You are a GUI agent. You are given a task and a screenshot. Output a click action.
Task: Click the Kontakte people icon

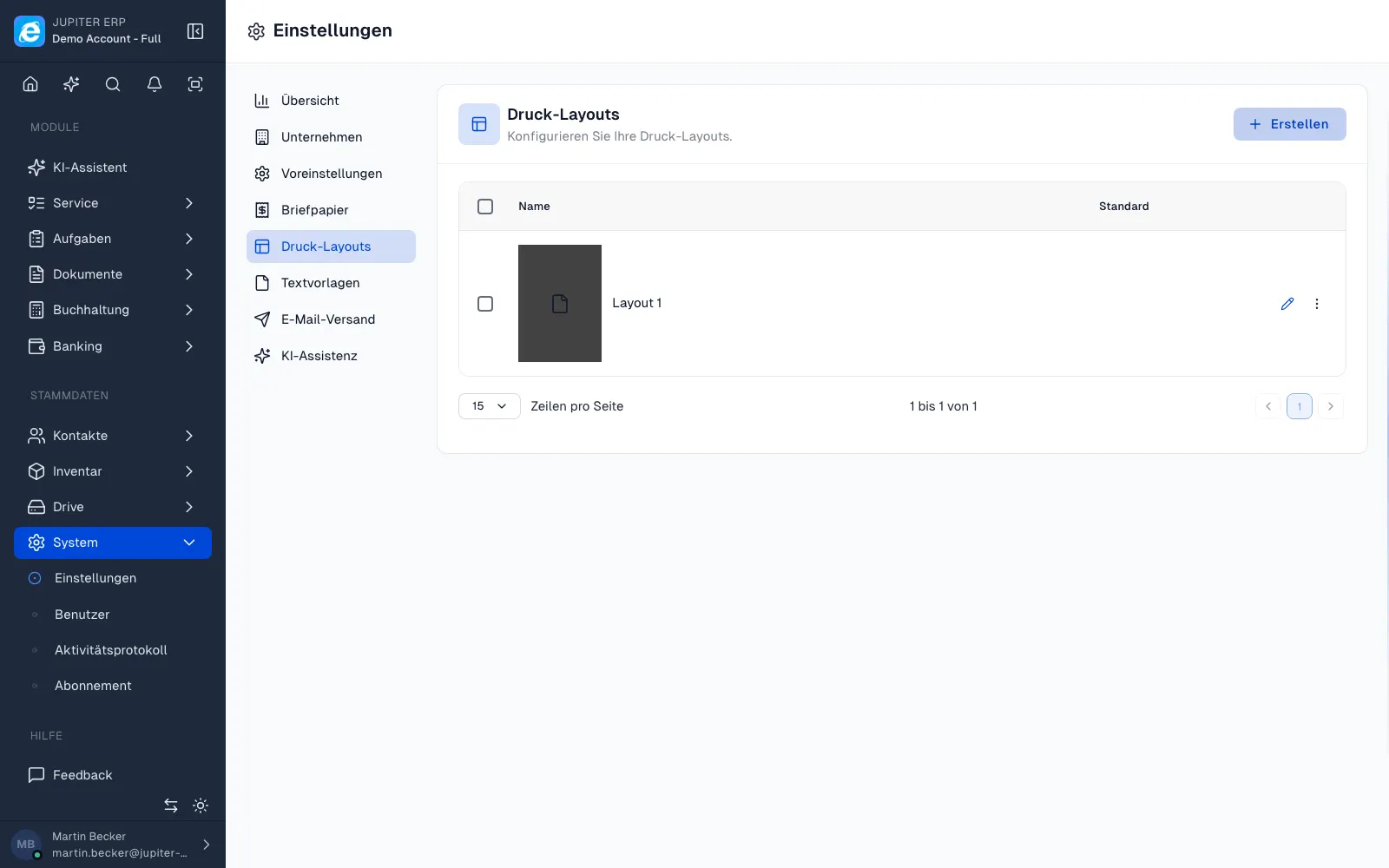36,436
